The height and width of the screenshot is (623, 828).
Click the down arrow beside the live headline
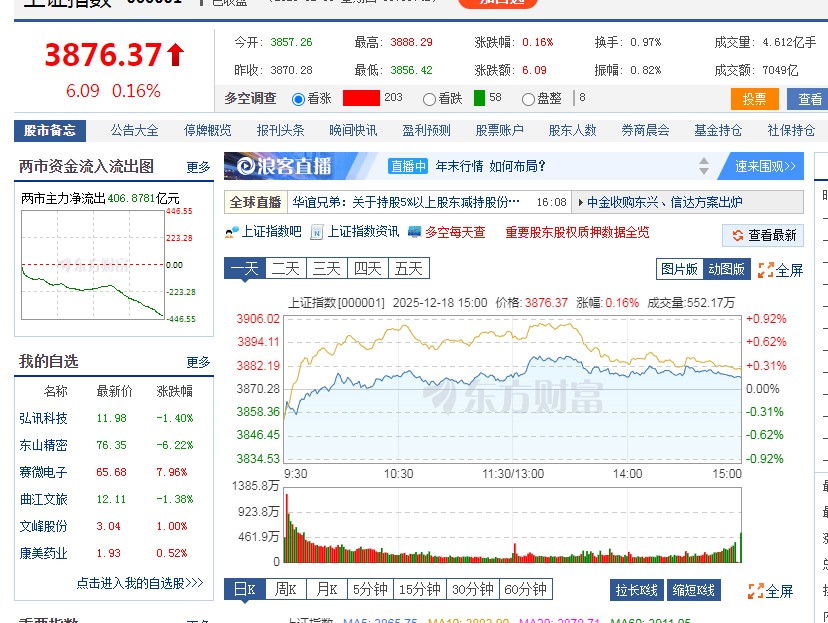point(704,171)
